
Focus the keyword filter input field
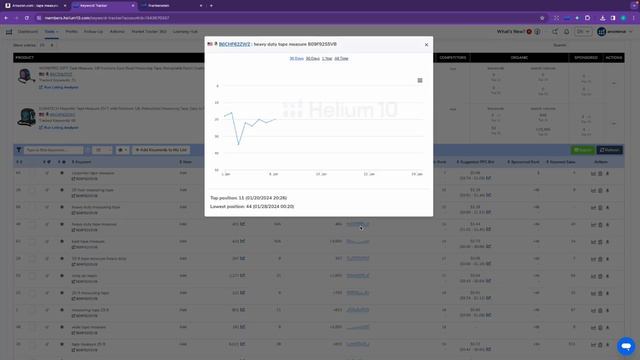click(x=53, y=150)
